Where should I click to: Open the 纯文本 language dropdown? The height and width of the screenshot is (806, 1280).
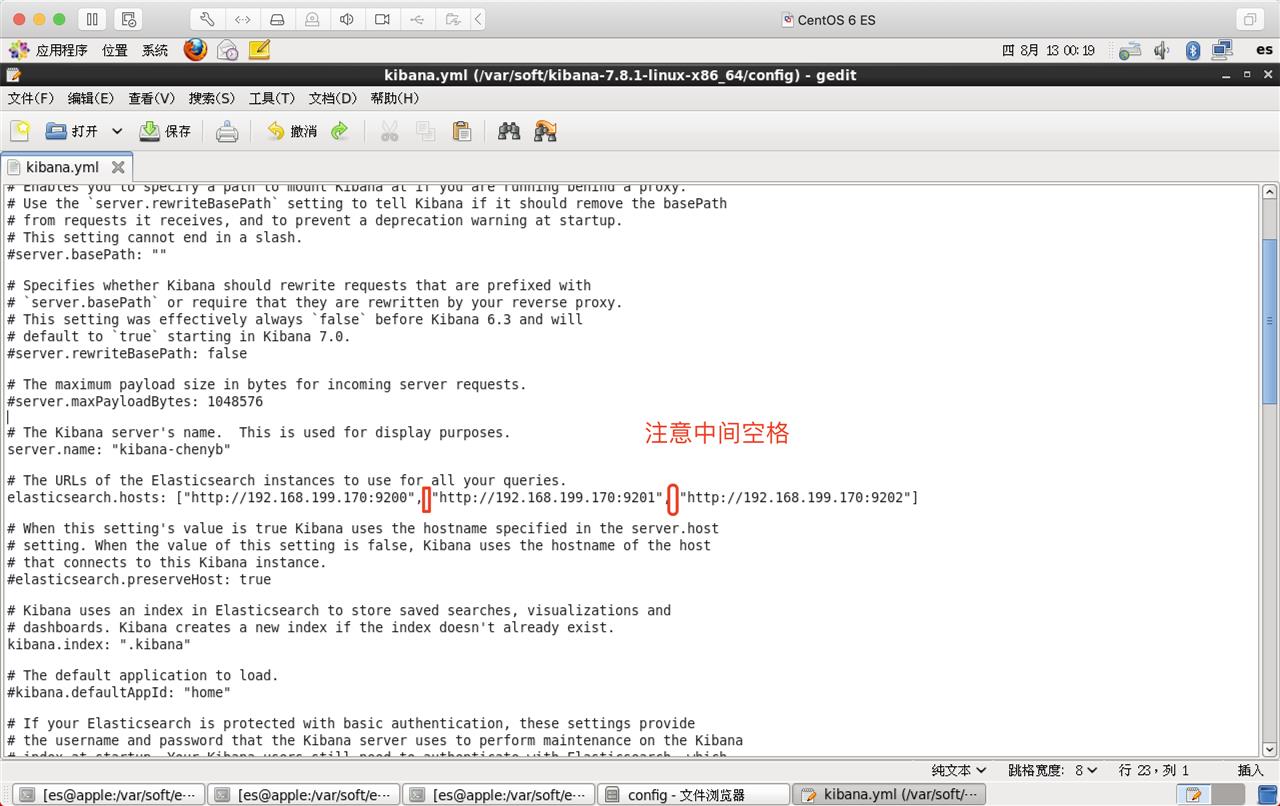click(959, 770)
